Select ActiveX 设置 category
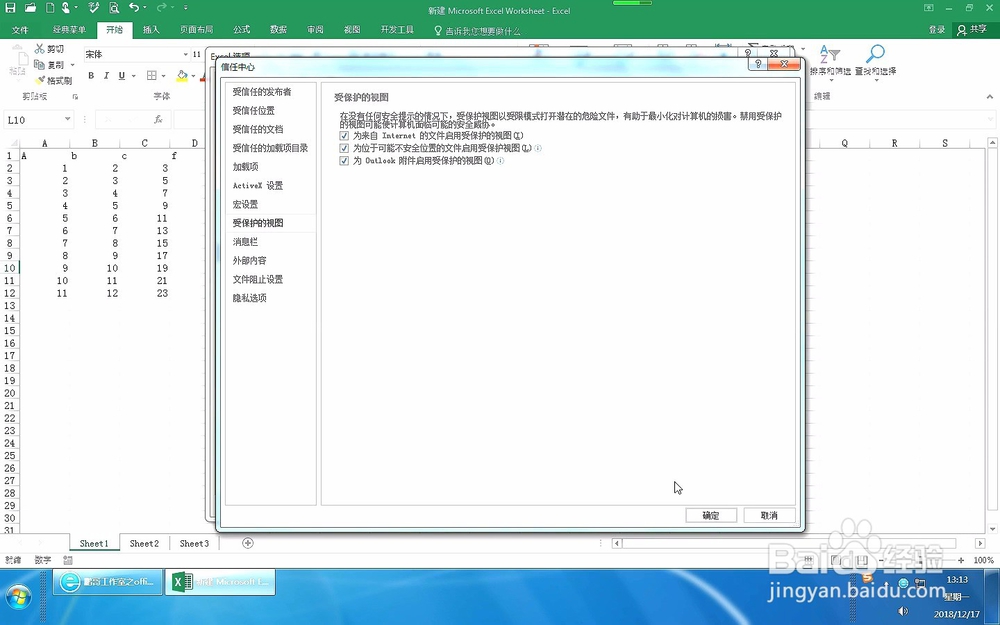Image resolution: width=1000 pixels, height=625 pixels. (x=271, y=186)
